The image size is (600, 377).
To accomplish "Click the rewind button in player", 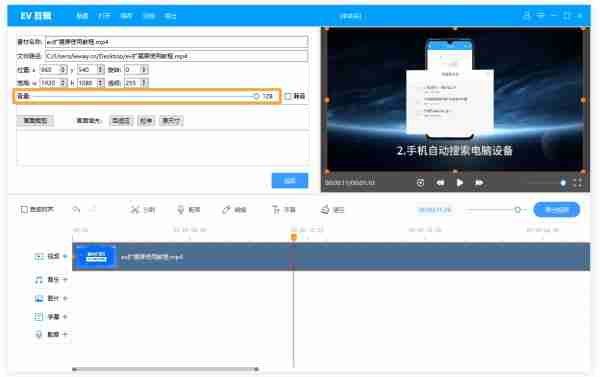I will pyautogui.click(x=440, y=183).
